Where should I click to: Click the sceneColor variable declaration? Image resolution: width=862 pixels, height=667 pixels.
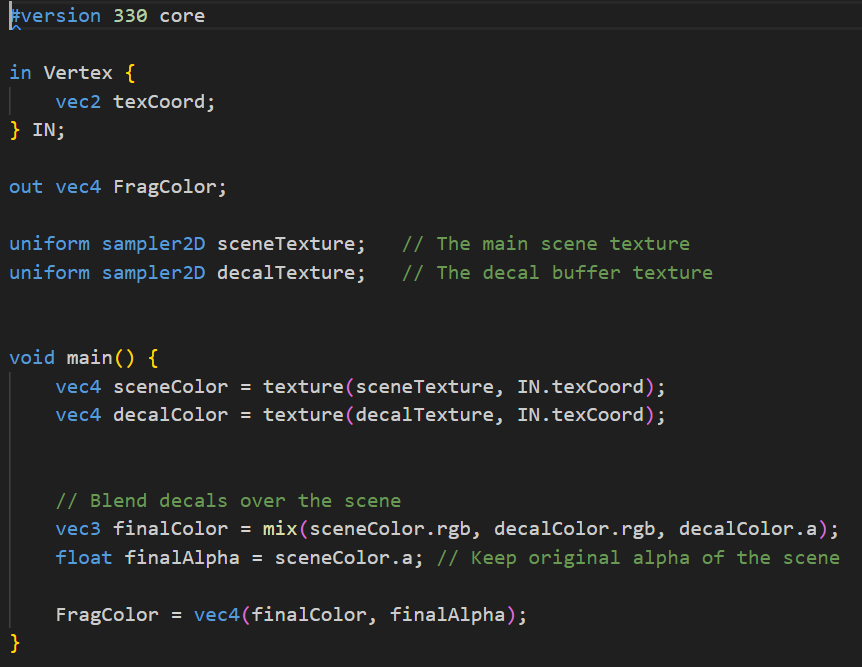click(x=170, y=386)
